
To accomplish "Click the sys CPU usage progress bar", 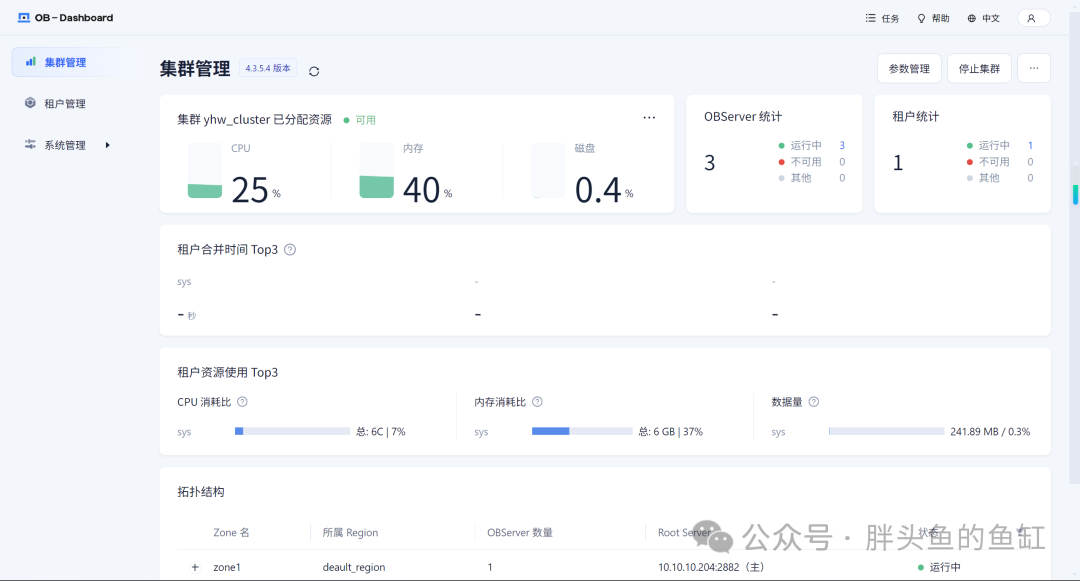I will click(x=293, y=432).
